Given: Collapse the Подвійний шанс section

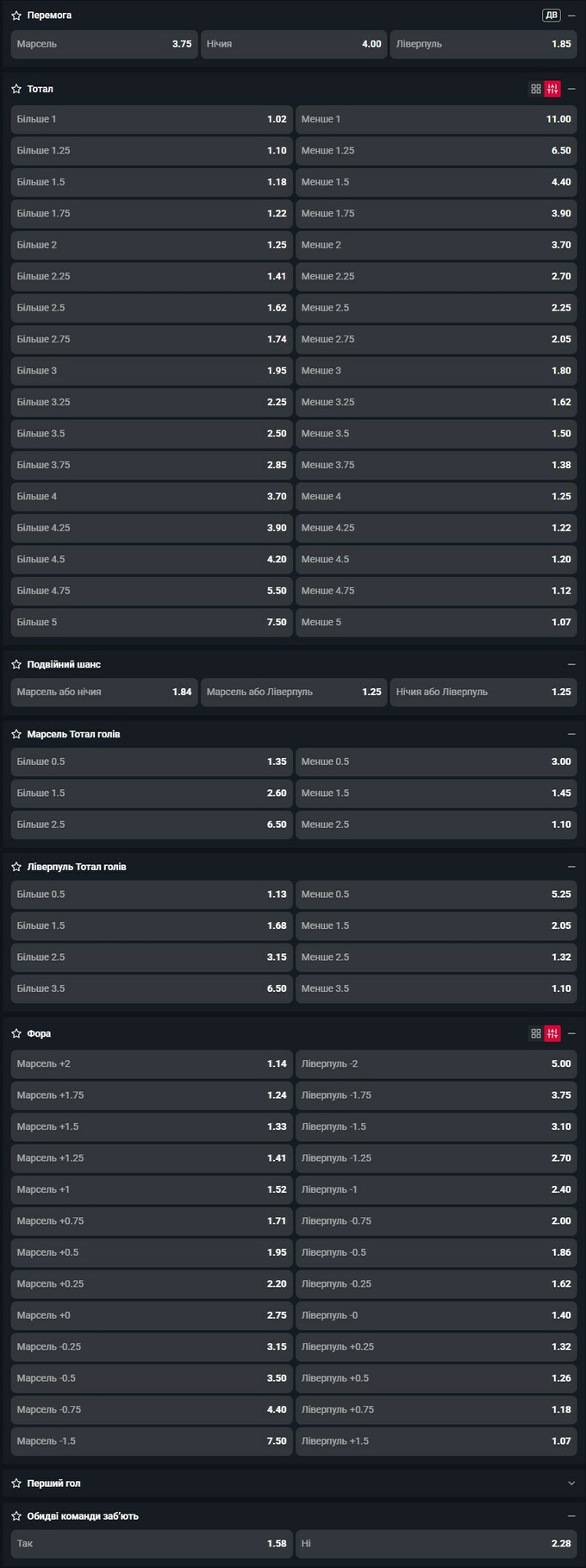Looking at the screenshot, I should tap(571, 664).
